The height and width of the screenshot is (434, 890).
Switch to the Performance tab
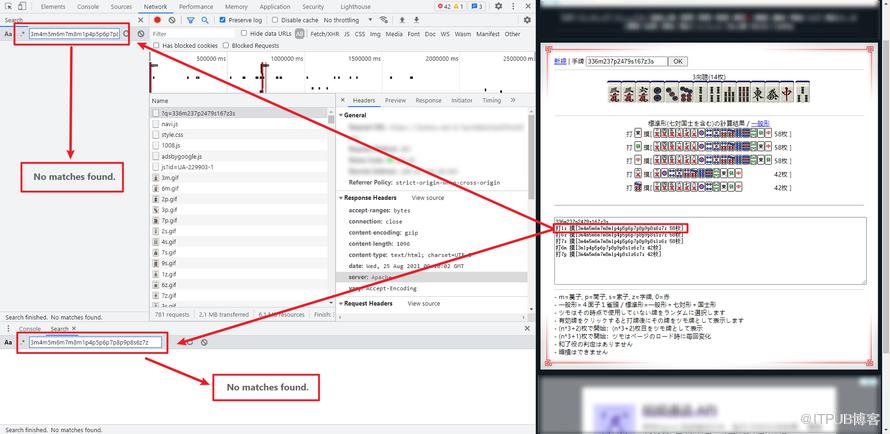point(196,7)
